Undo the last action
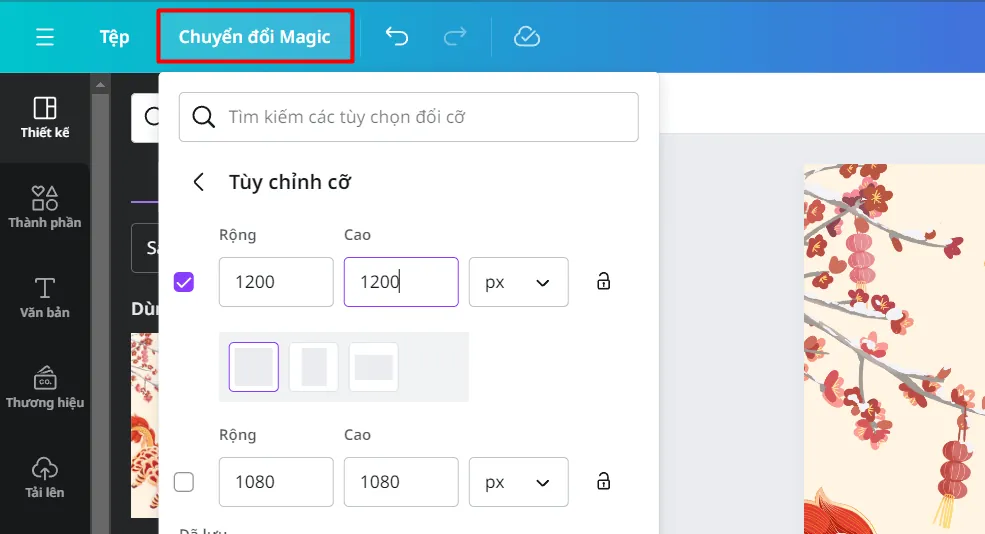The image size is (985, 534). [396, 36]
